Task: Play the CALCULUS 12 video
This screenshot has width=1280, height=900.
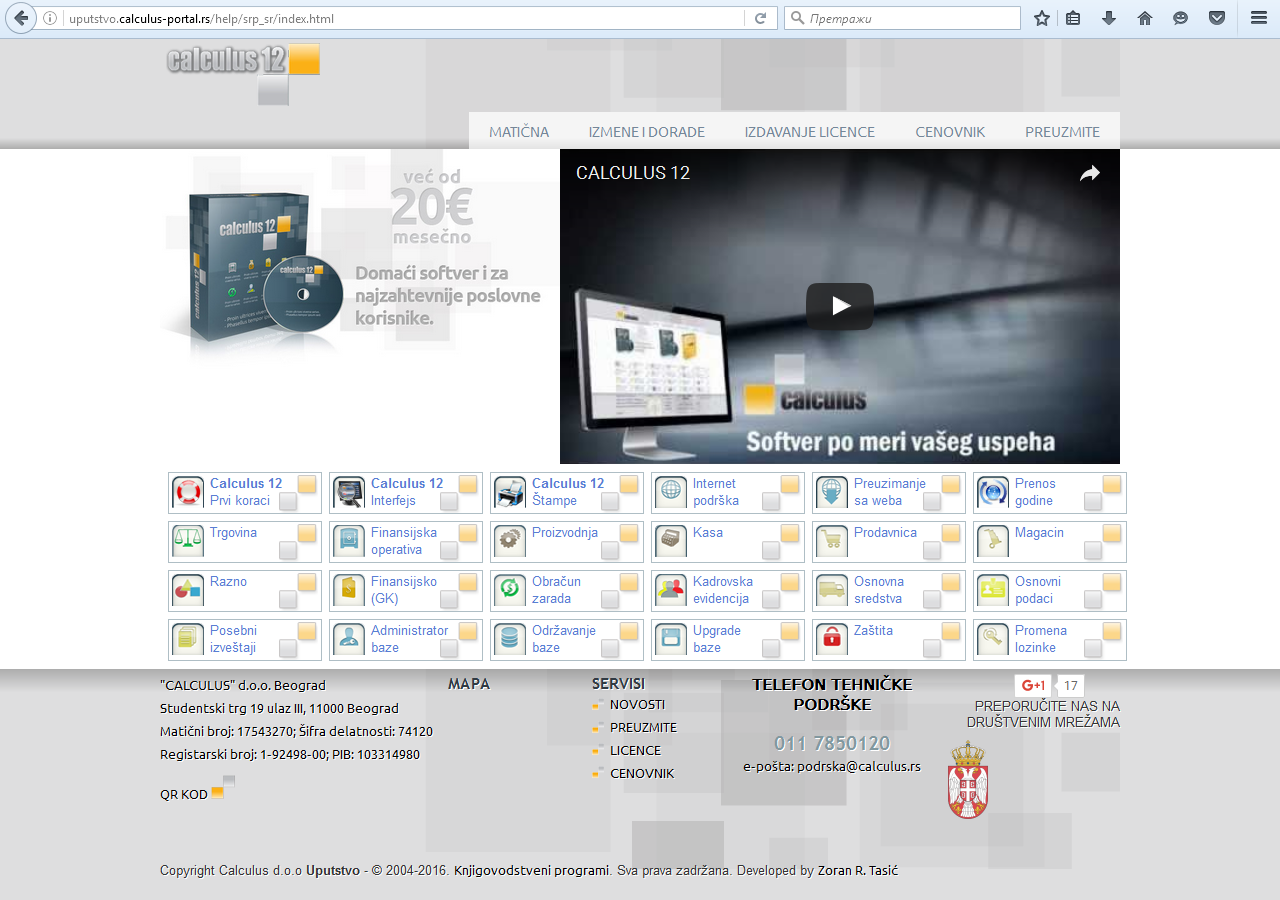Action: coord(839,306)
